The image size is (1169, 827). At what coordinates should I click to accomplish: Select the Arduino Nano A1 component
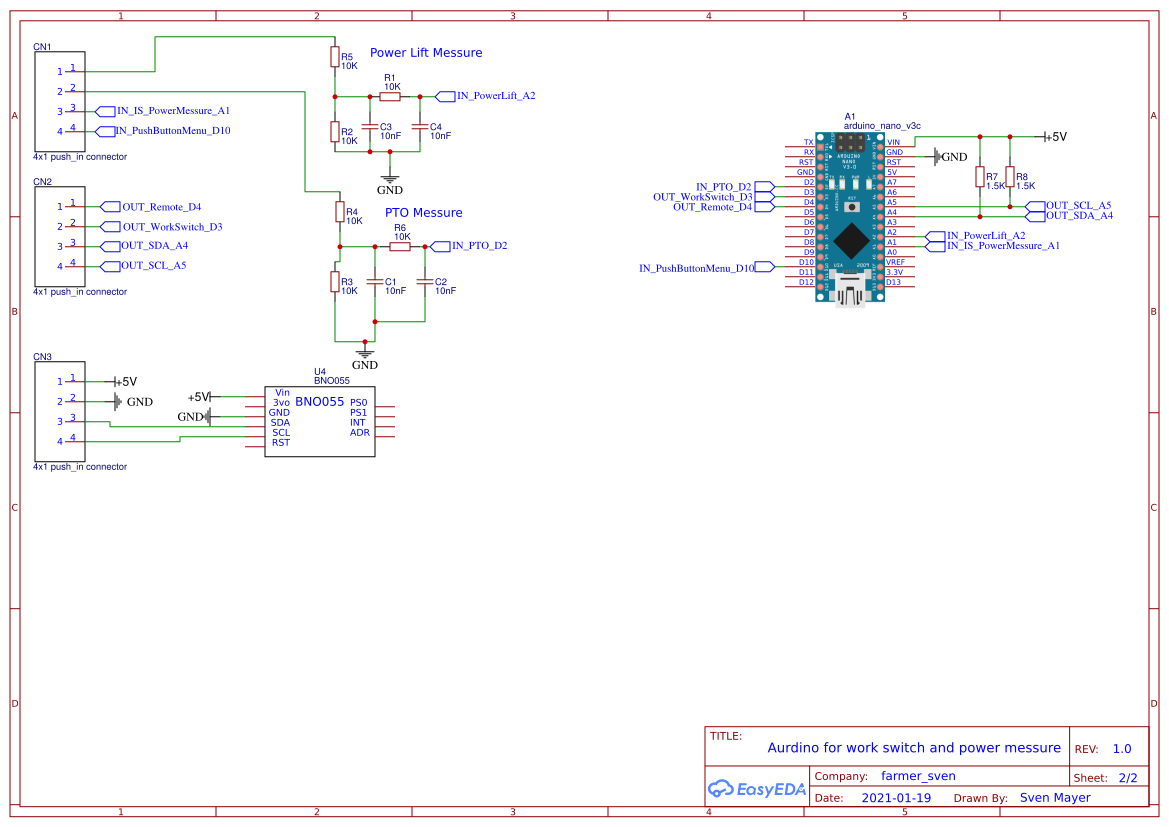coord(849,215)
